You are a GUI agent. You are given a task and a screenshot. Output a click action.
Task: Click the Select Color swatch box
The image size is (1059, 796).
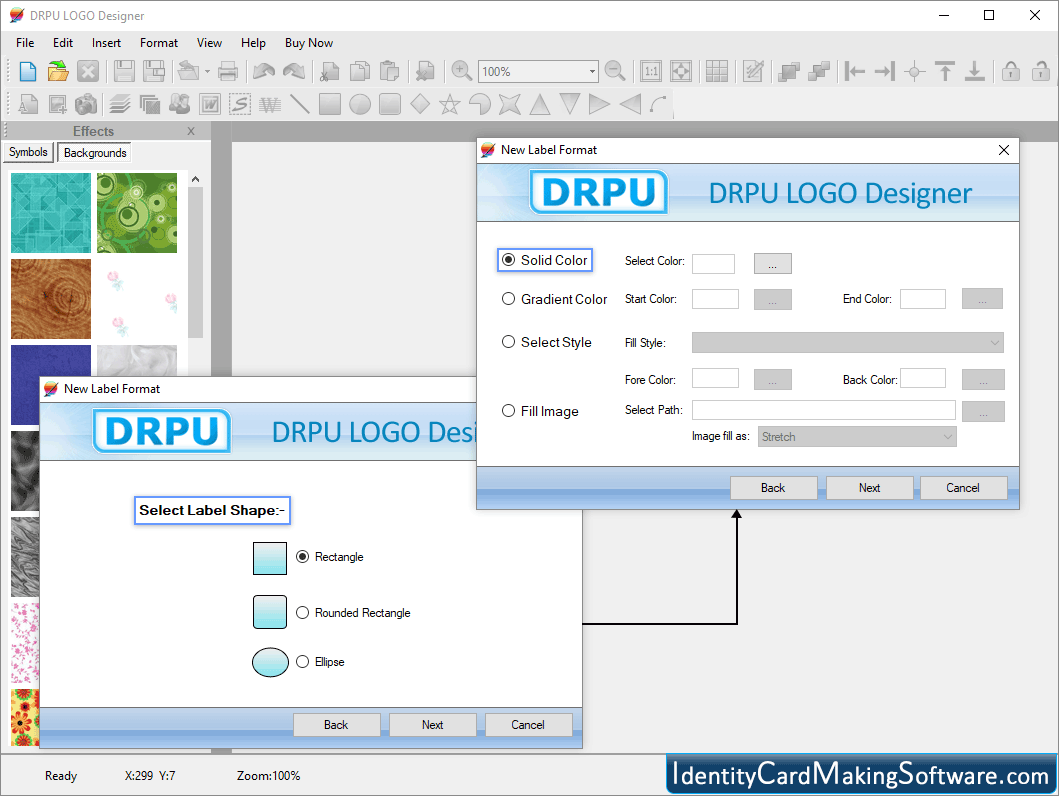coord(714,263)
